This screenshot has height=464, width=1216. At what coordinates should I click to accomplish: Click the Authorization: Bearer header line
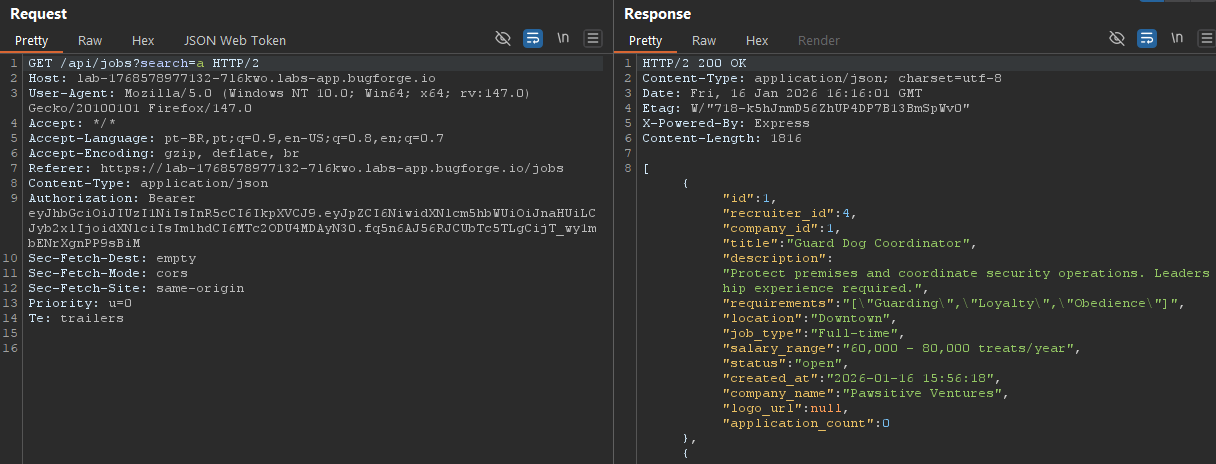[x=310, y=220]
